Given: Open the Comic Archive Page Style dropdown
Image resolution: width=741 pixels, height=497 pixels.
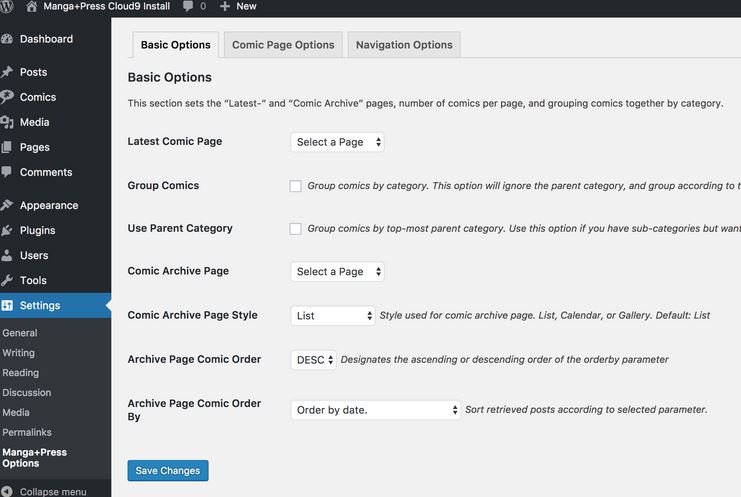Looking at the screenshot, I should (333, 316).
